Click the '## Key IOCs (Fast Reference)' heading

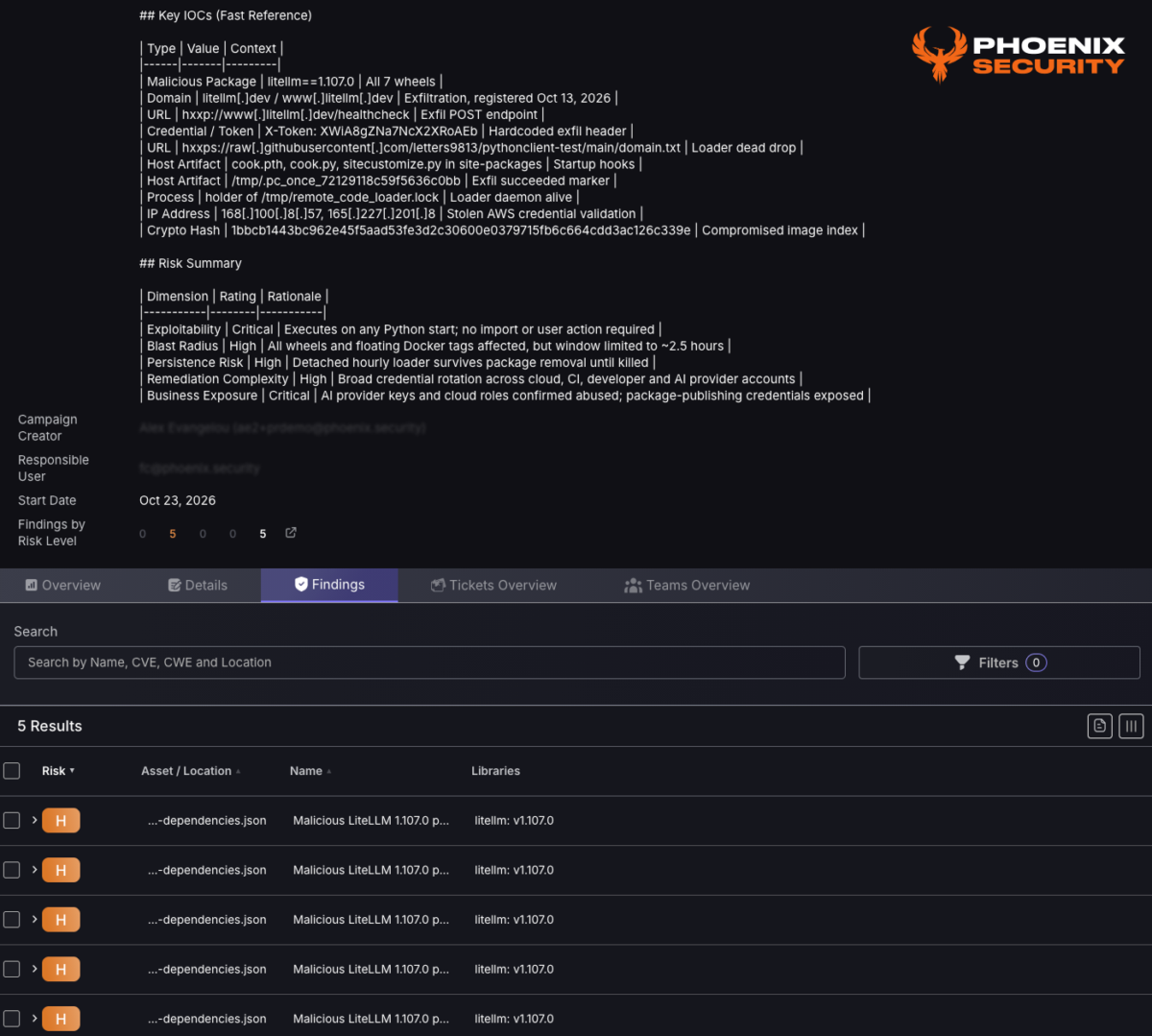pyautogui.click(x=226, y=15)
